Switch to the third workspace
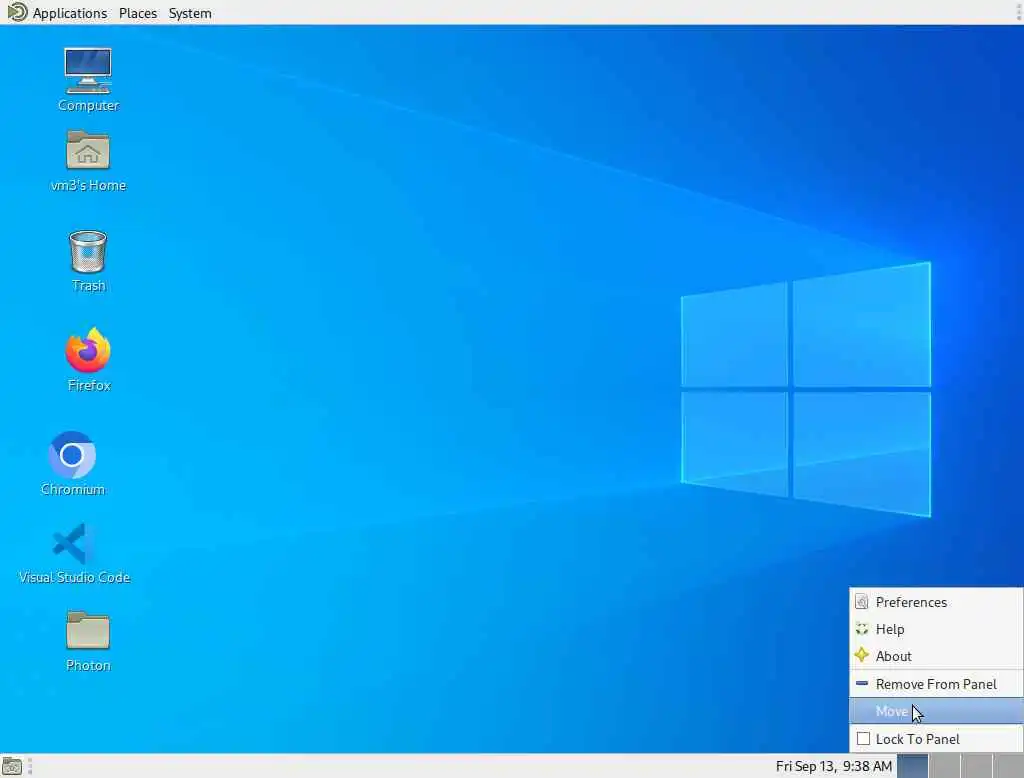This screenshot has height=778, width=1024. pos(976,766)
